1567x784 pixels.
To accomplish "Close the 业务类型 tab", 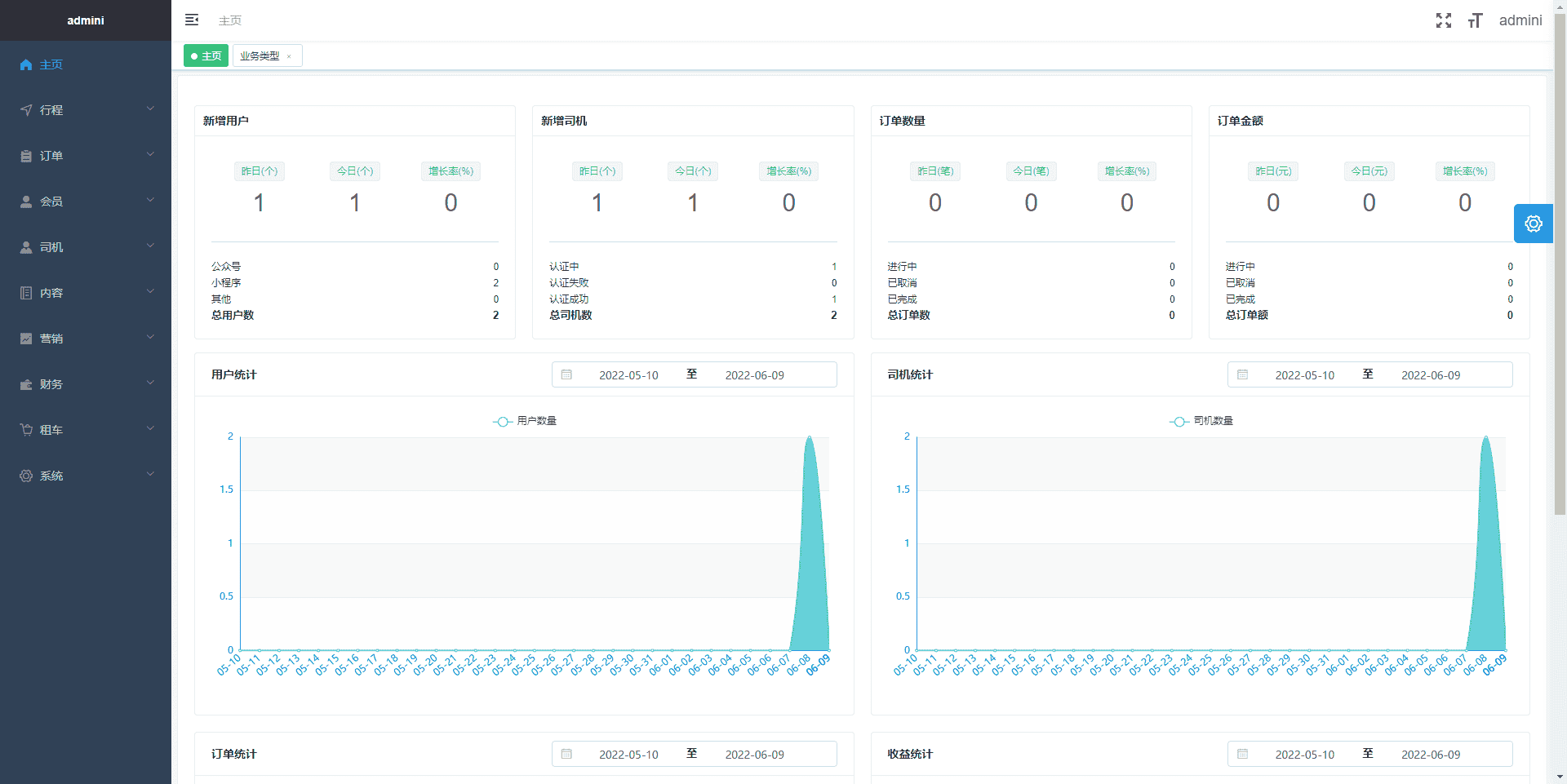I will (289, 56).
